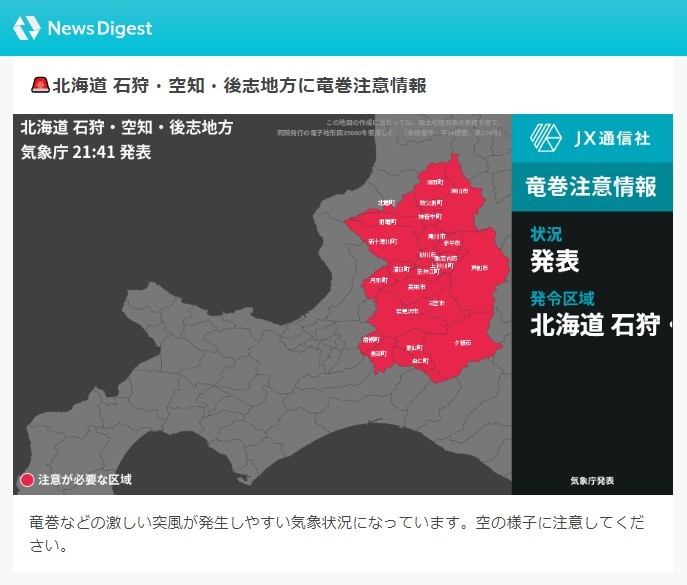
Task: Click the 南幌町 label on the map
Action: point(371,340)
